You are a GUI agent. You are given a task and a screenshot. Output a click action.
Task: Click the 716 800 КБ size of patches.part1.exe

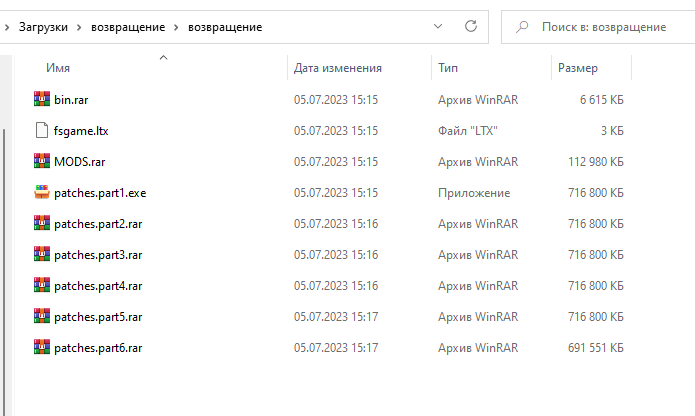(596, 193)
